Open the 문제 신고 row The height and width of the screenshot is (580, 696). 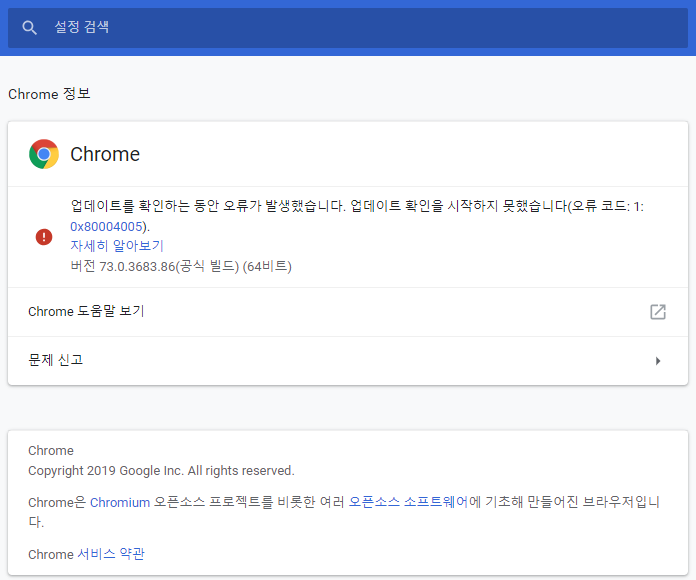(348, 361)
